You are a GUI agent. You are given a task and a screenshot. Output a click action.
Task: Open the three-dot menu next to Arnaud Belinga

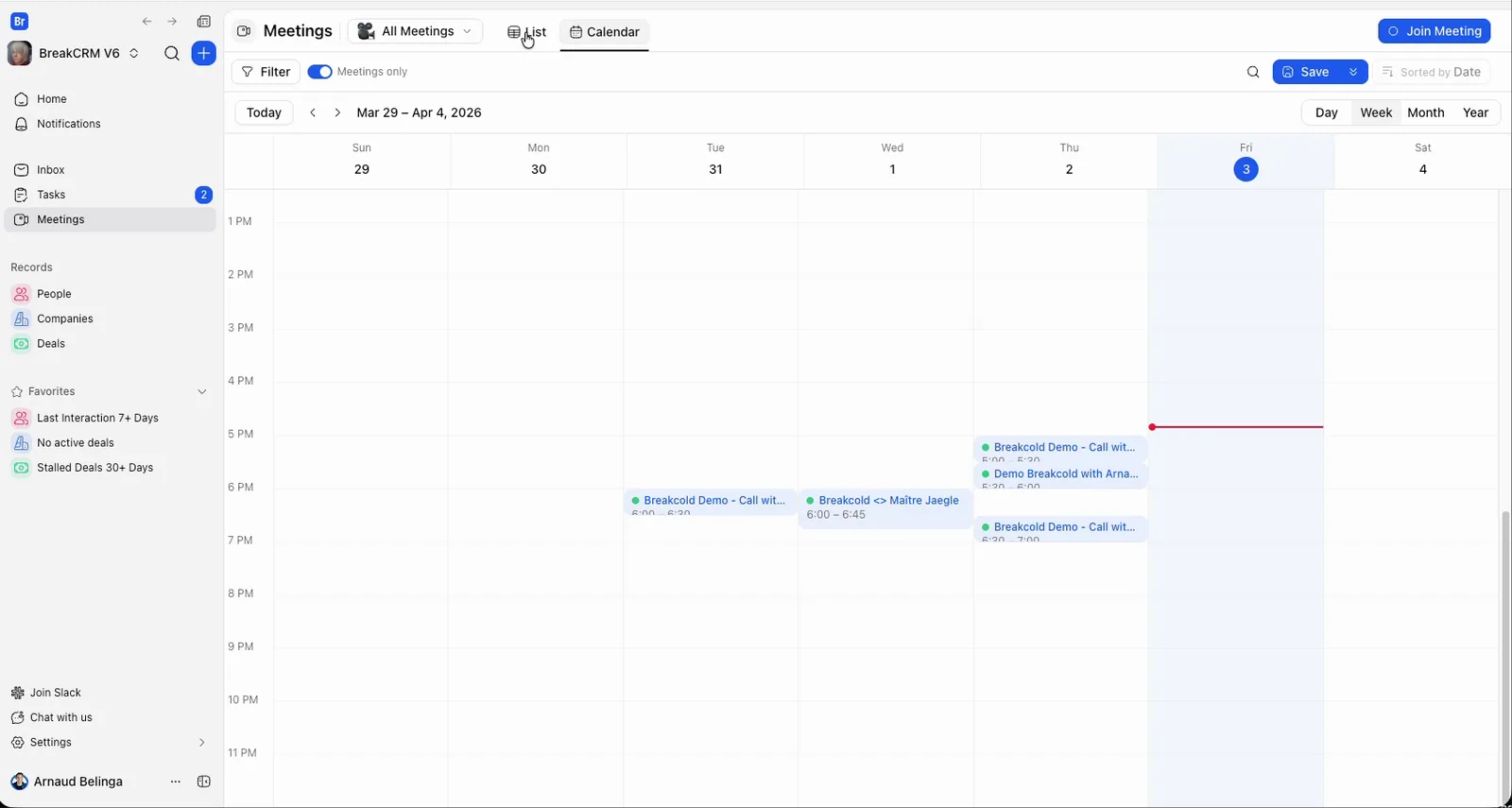[175, 782]
